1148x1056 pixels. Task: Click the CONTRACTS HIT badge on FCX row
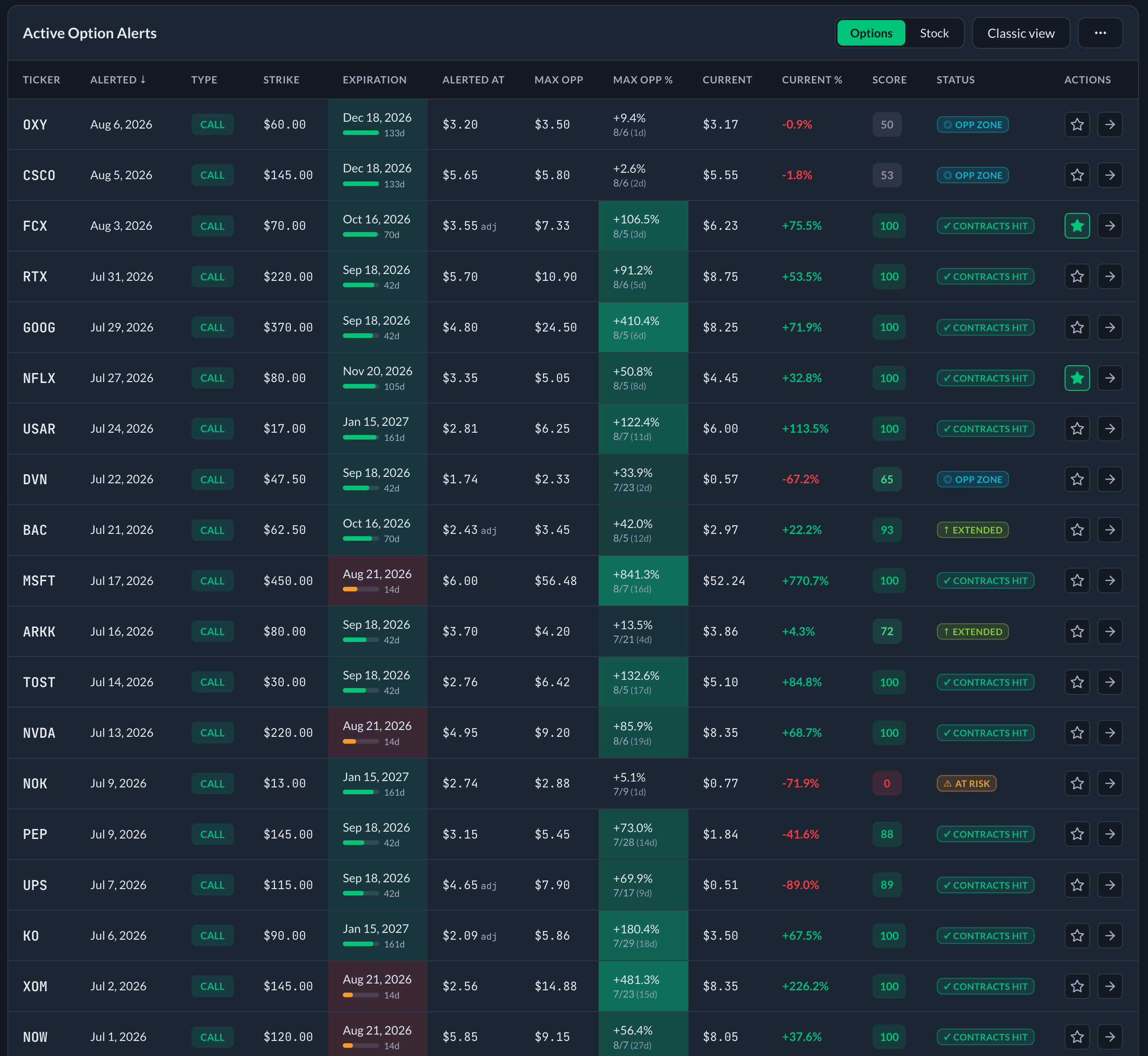click(x=985, y=226)
